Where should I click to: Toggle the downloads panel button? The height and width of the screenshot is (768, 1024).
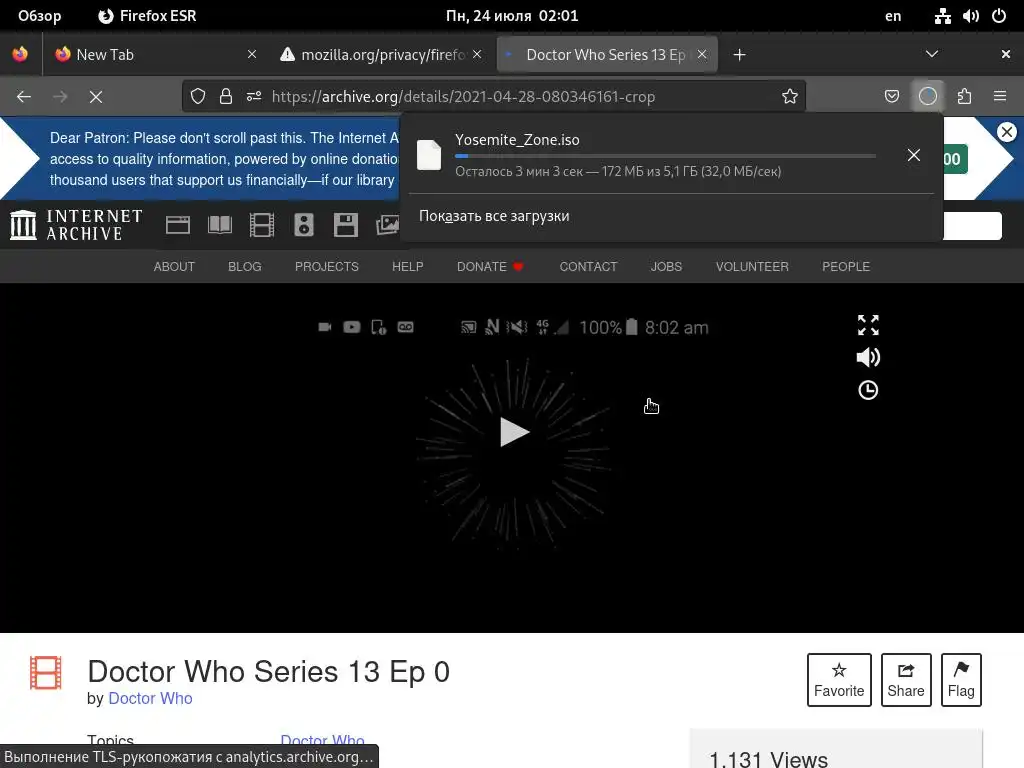click(928, 97)
